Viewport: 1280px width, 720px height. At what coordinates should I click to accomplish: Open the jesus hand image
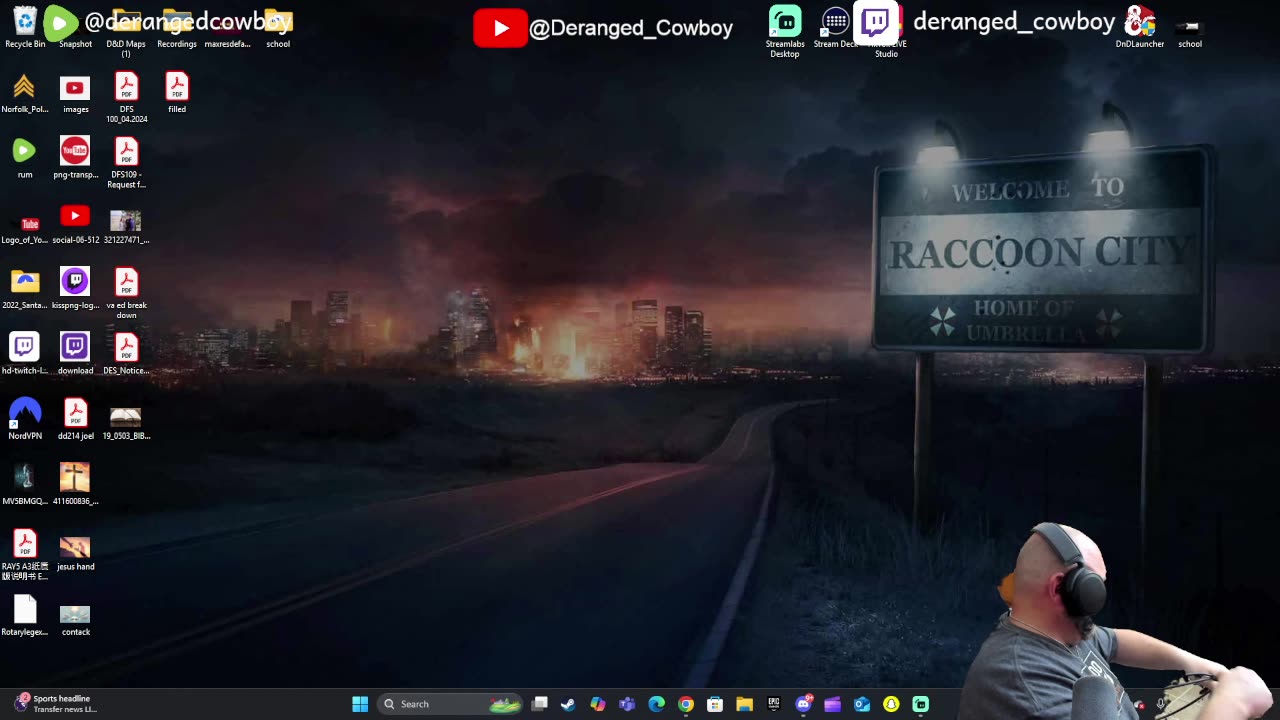pos(75,551)
